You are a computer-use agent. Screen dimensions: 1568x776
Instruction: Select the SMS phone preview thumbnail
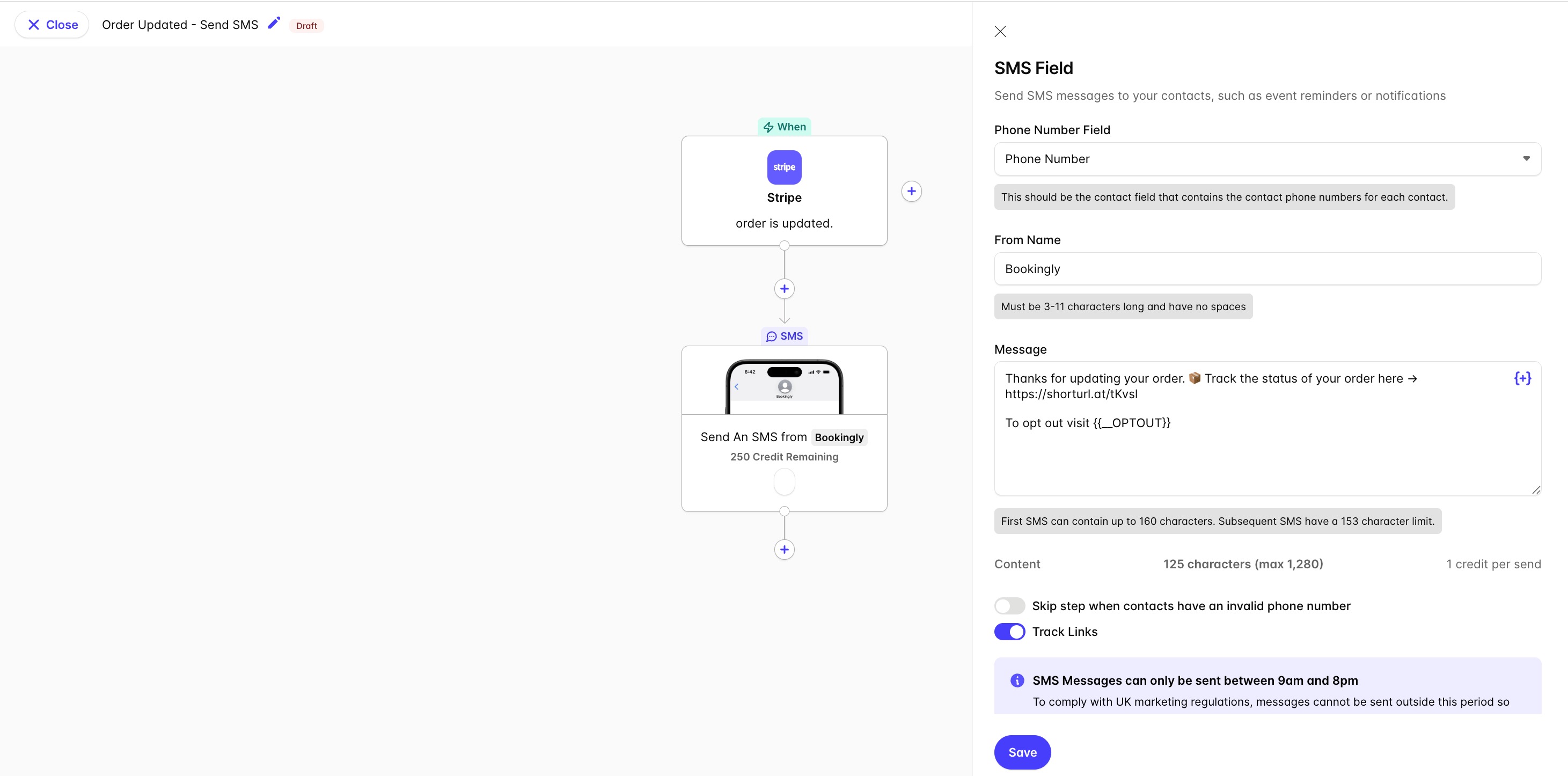point(784,386)
